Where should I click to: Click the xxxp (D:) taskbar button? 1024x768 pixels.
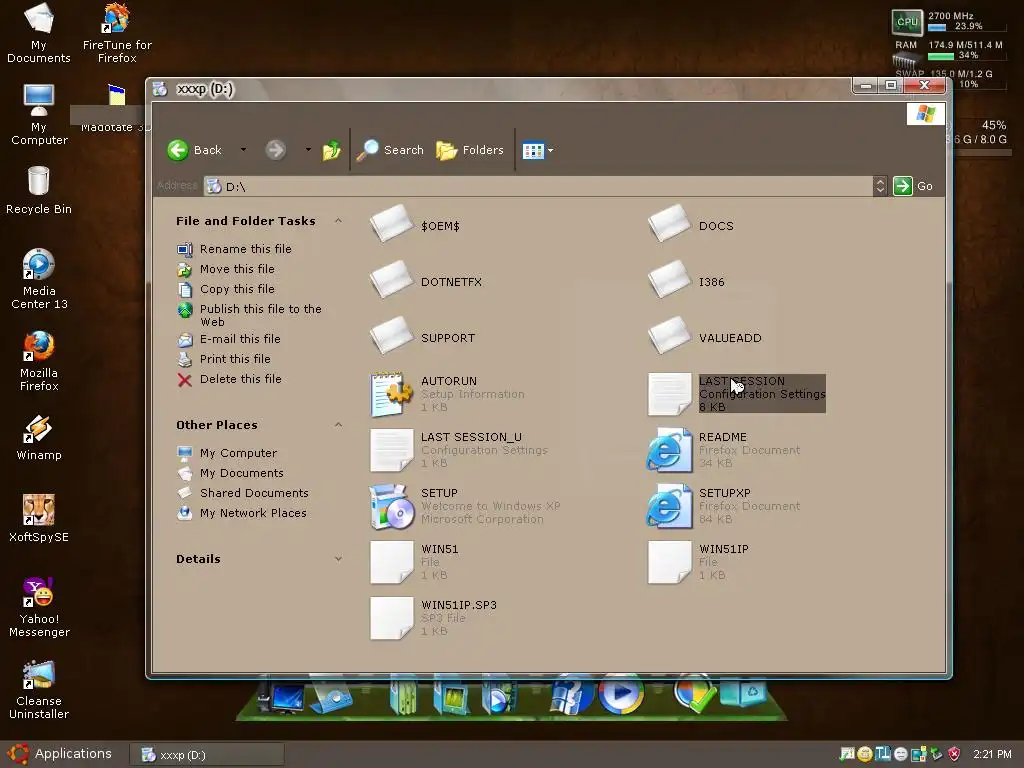click(207, 755)
